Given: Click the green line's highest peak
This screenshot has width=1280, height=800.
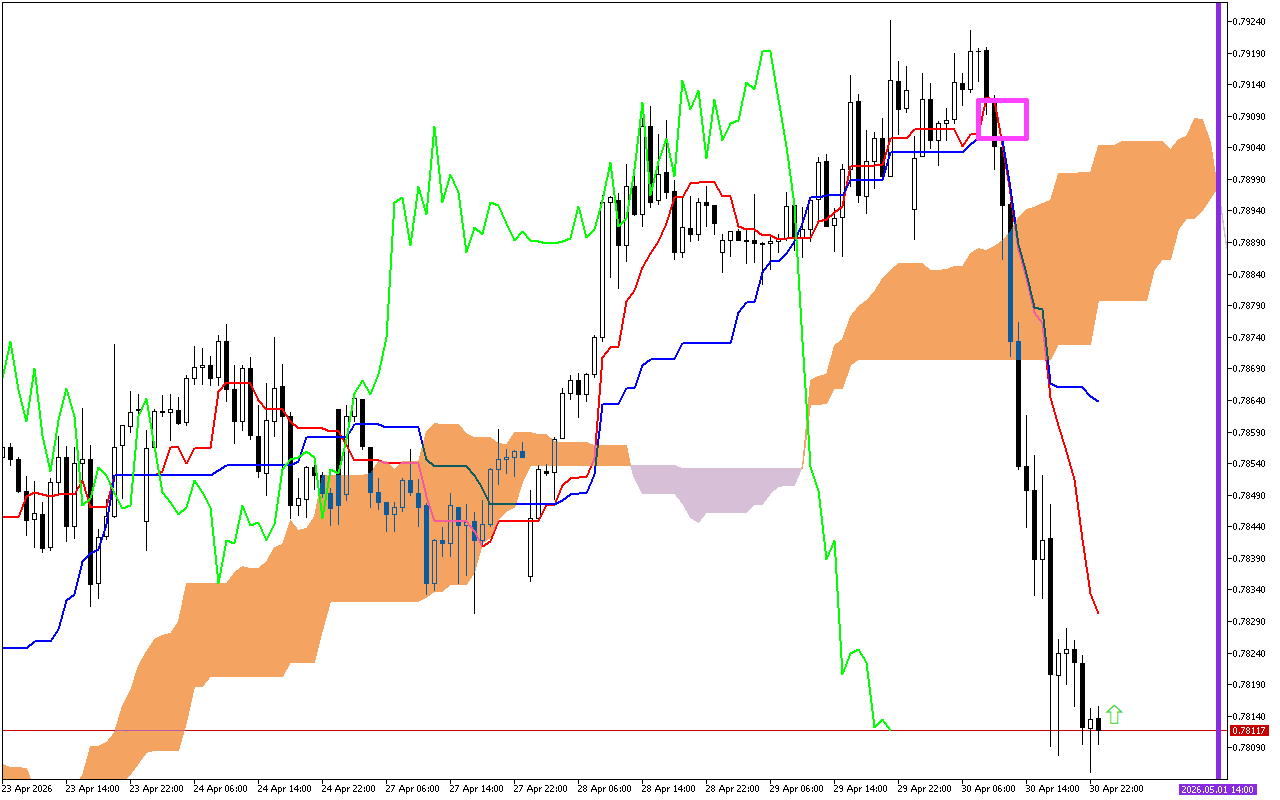Looking at the screenshot, I should (x=766, y=51).
